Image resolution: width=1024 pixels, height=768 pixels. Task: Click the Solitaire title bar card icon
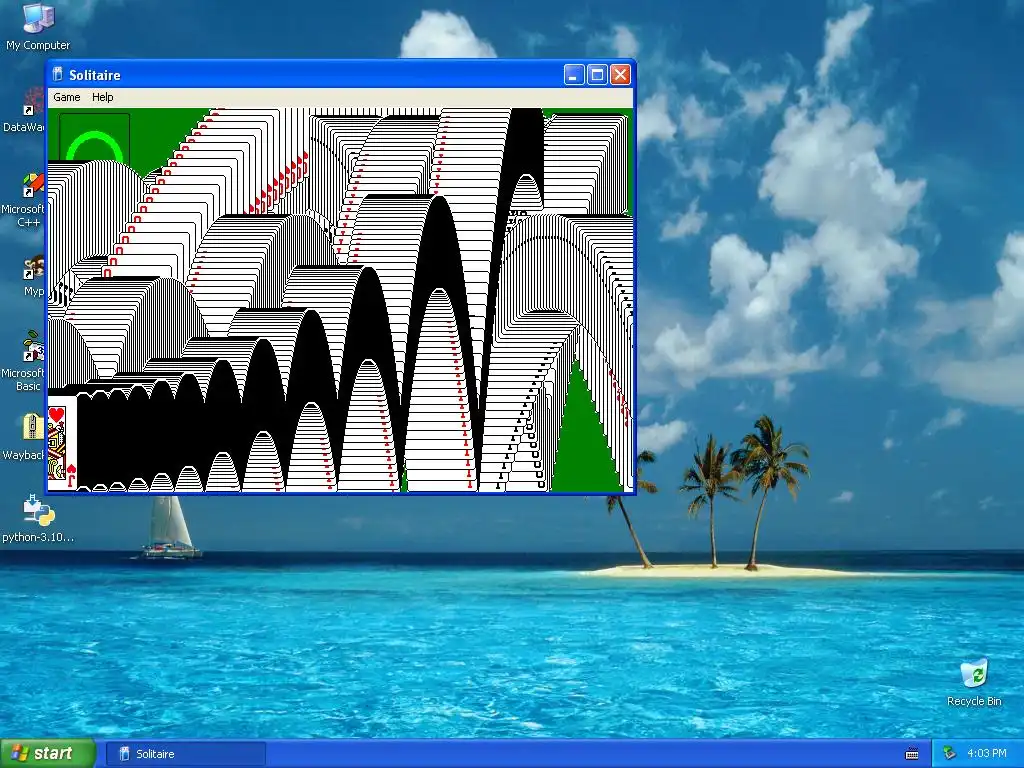pos(57,74)
